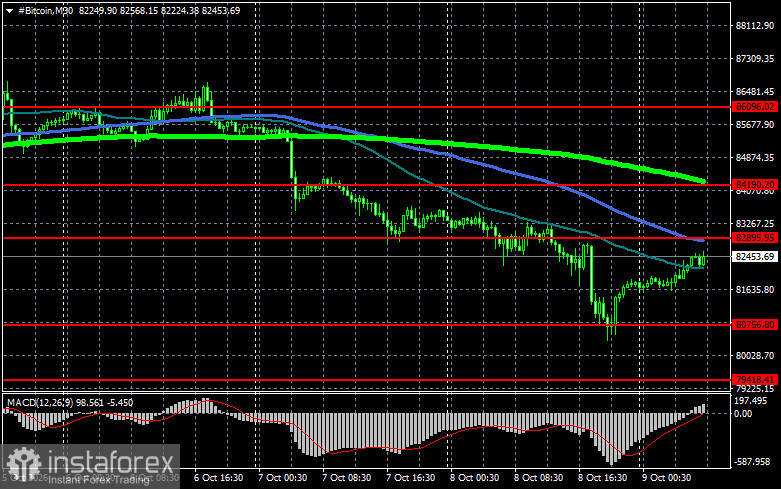The height and width of the screenshot is (489, 781).
Task: Click the 86481.45 price axis label
Action: click(755, 92)
